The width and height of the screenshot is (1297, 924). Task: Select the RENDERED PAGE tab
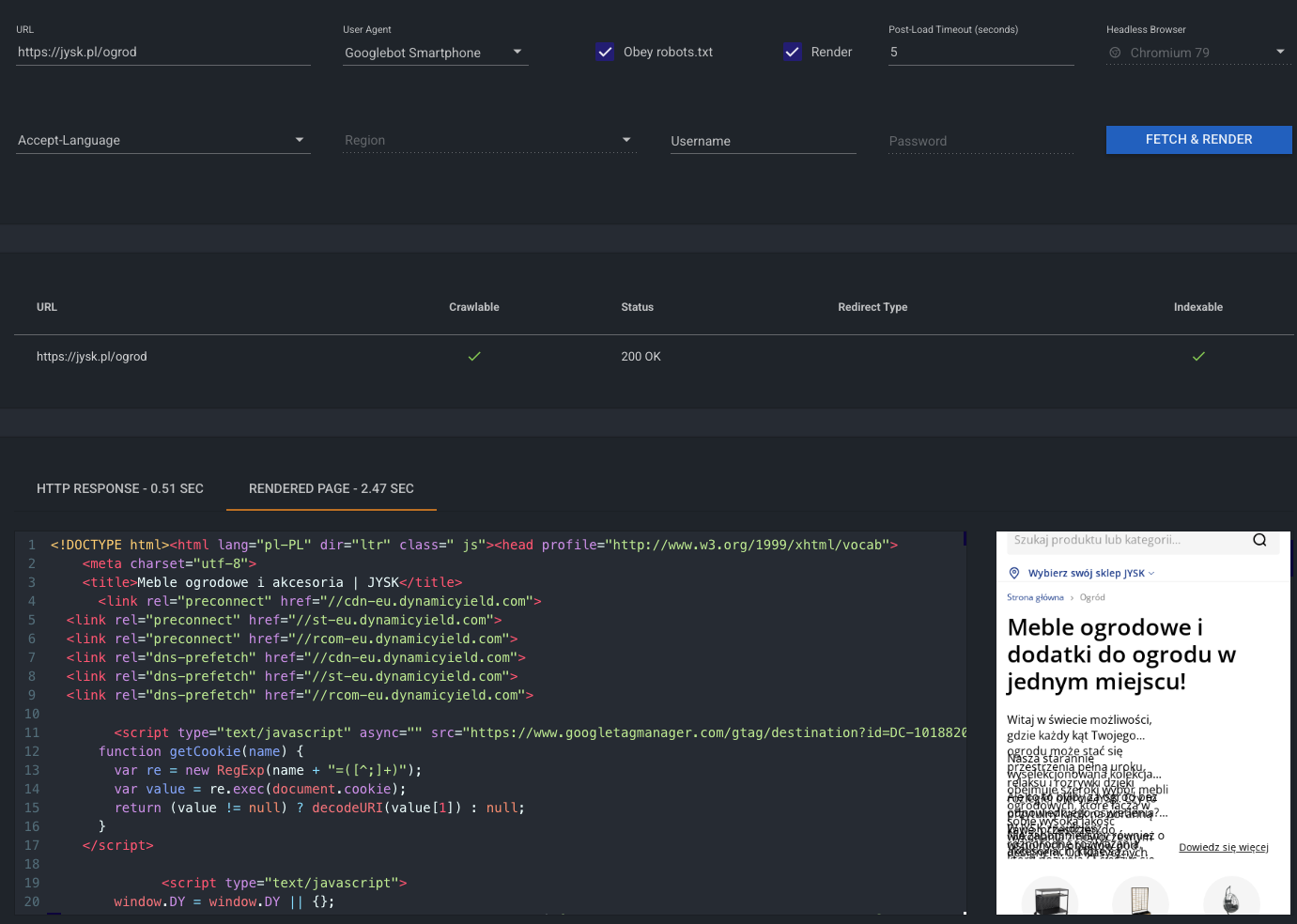point(331,488)
